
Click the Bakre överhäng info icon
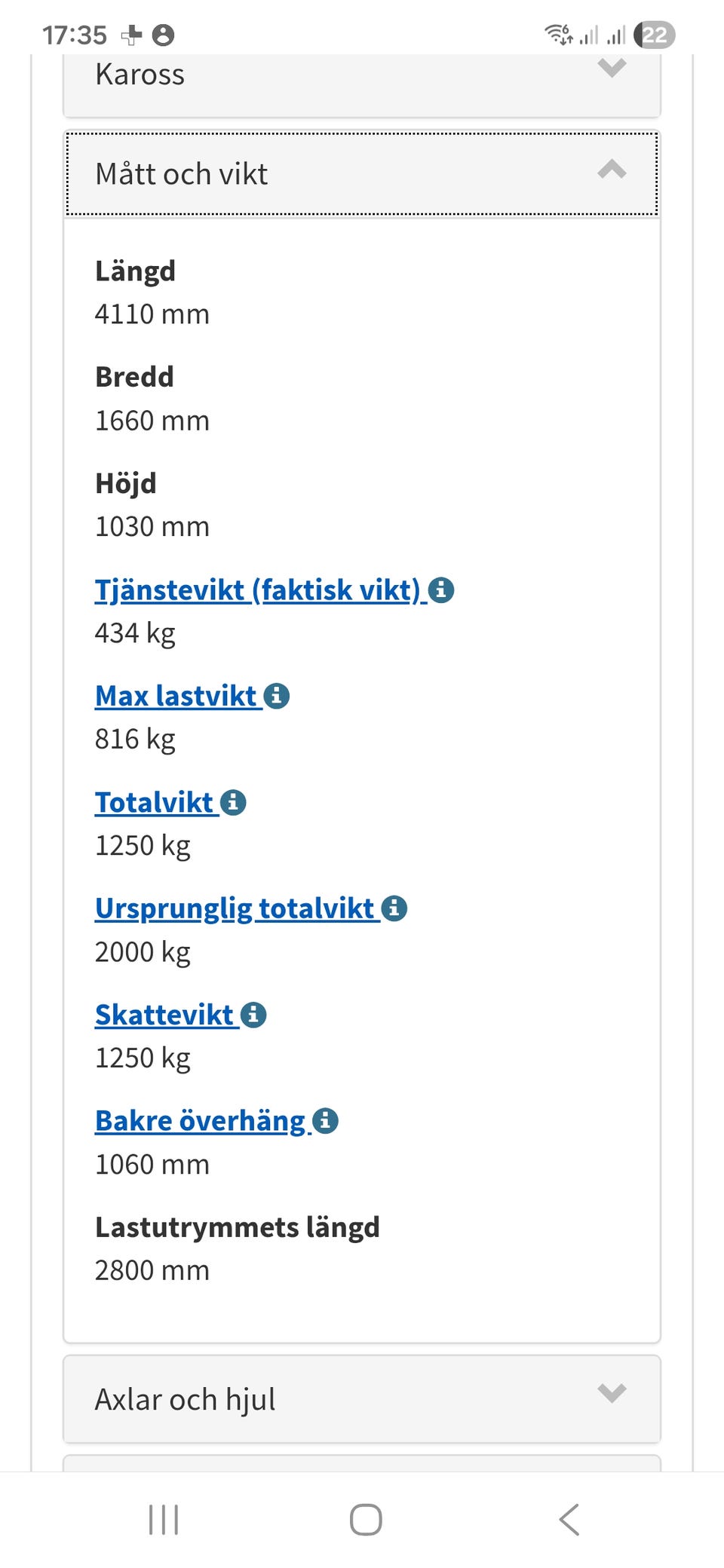pyautogui.click(x=326, y=1121)
